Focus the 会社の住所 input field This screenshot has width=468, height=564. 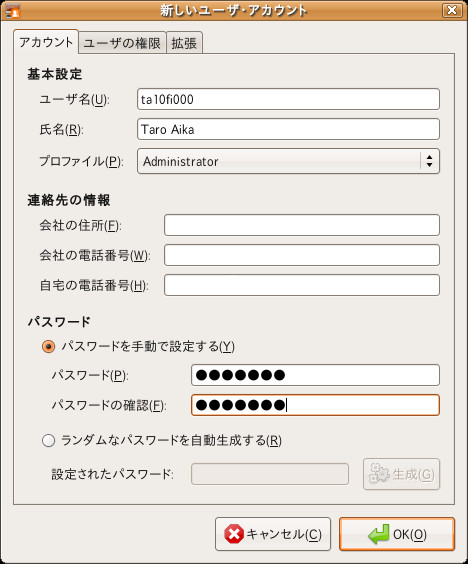302,225
